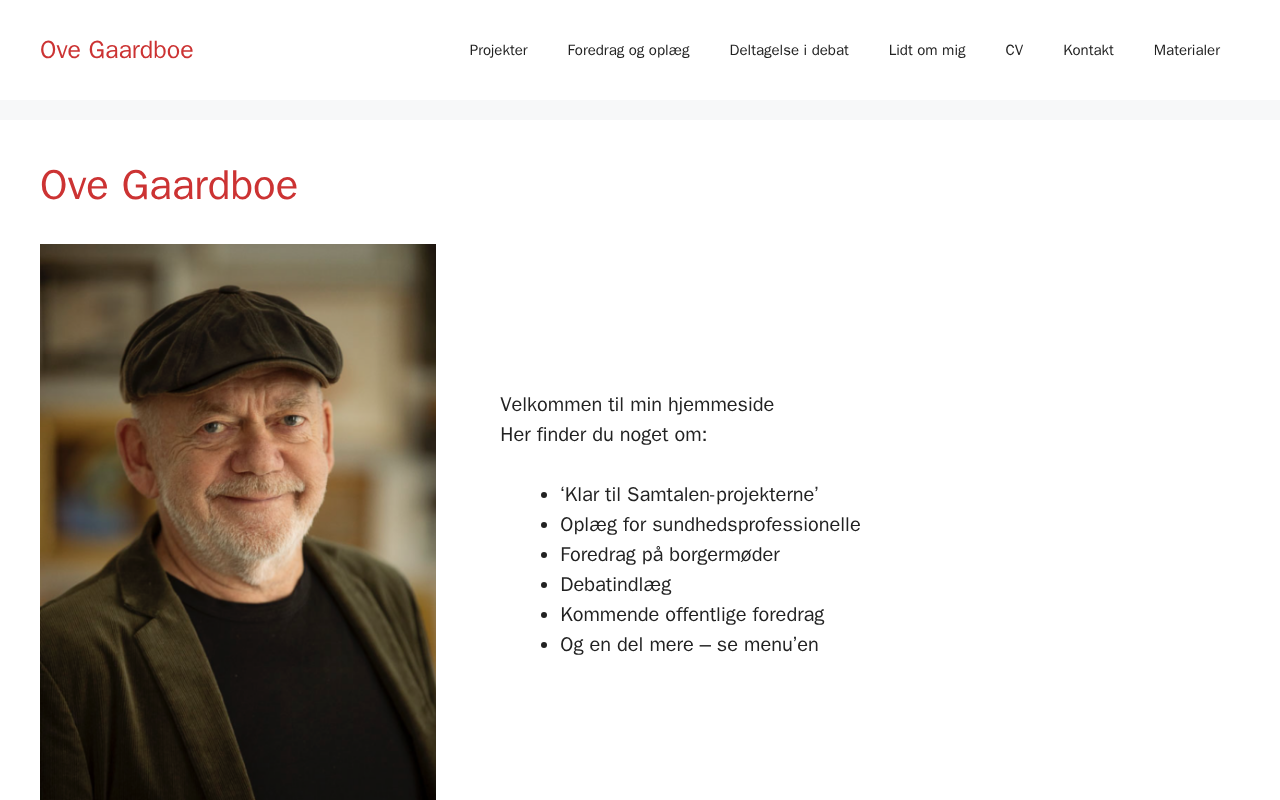Navigate to the Kontakt page
The width and height of the screenshot is (1280, 800).
point(1088,50)
